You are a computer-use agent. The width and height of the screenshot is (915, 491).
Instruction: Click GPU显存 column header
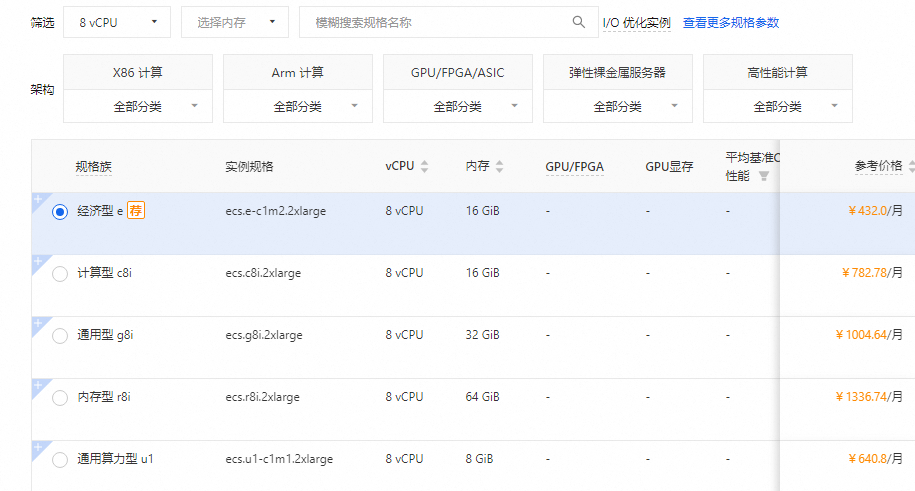(x=669, y=166)
